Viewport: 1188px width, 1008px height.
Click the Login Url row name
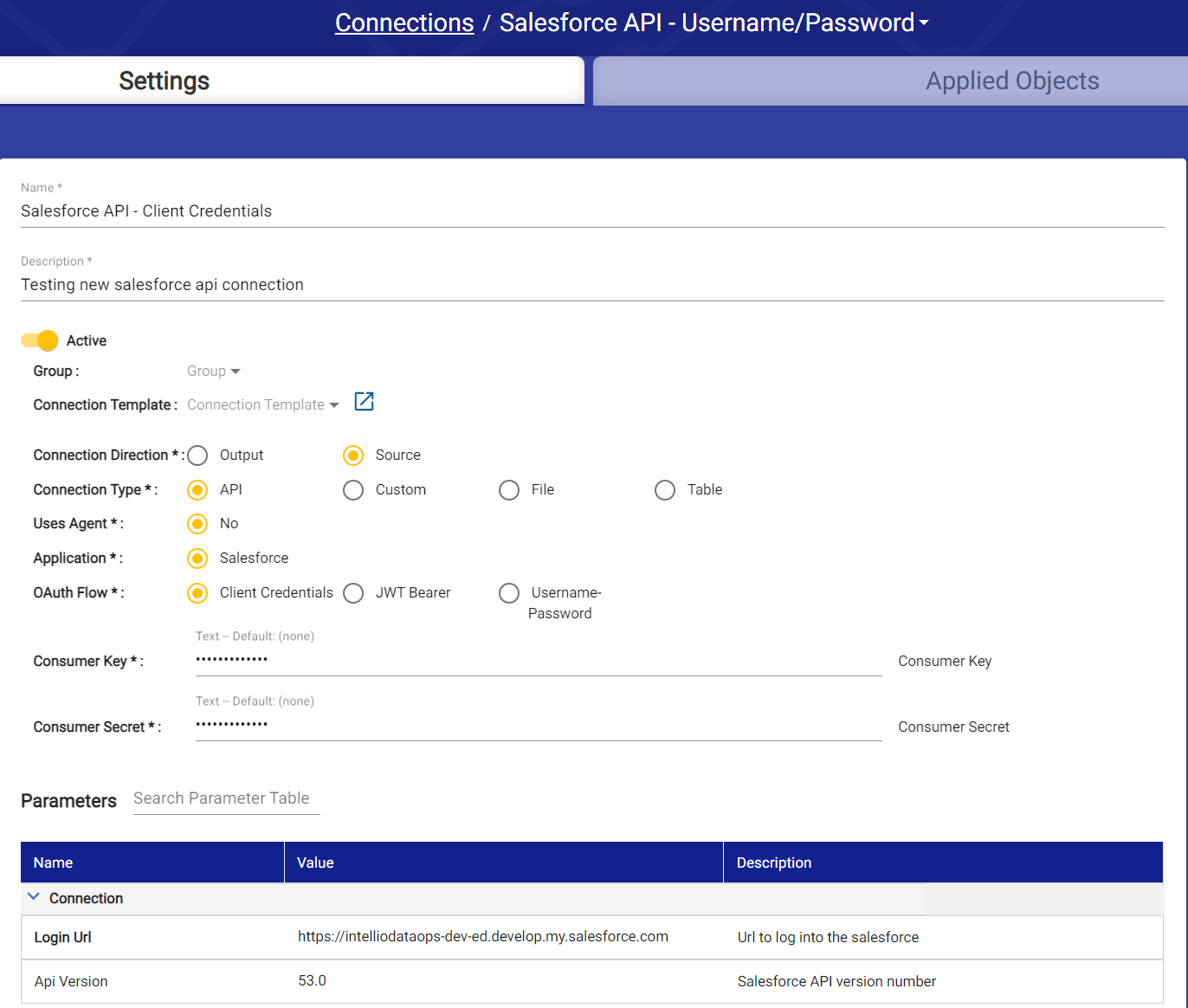point(62,937)
